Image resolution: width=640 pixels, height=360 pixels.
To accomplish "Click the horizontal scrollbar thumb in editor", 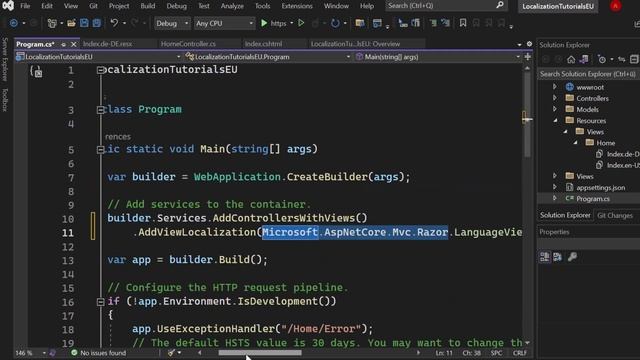I will point(260,353).
